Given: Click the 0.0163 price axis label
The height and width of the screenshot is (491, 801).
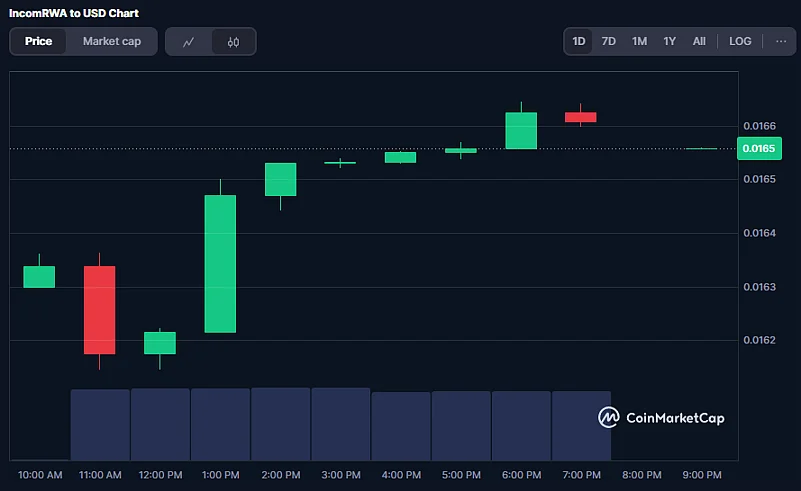Looking at the screenshot, I should click(759, 287).
